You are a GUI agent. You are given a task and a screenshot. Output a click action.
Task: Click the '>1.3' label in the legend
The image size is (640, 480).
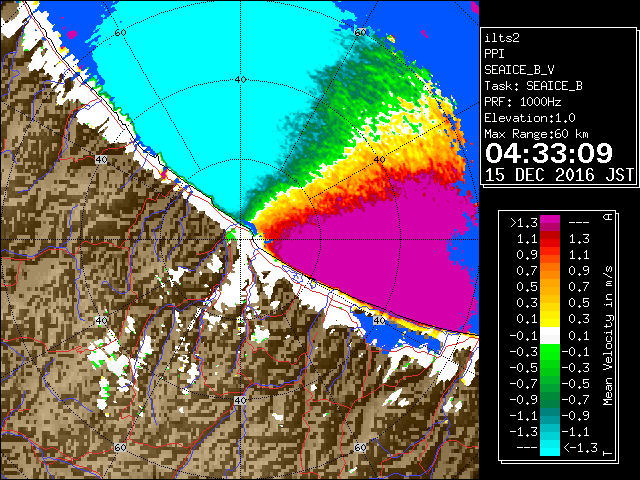point(524,223)
